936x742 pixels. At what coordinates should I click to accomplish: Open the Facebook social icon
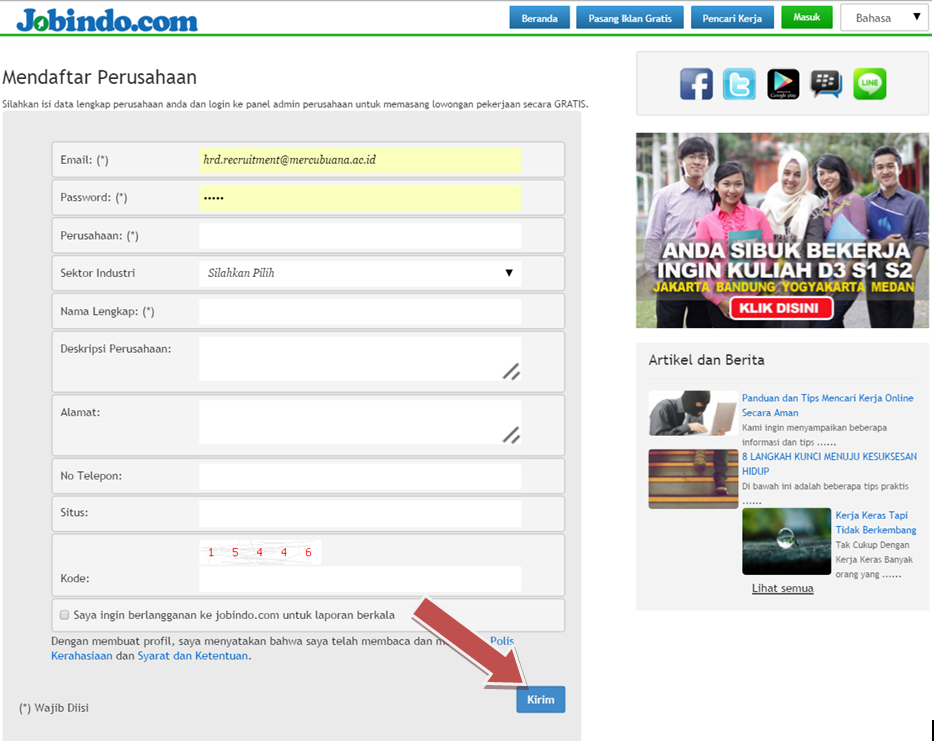tap(696, 84)
